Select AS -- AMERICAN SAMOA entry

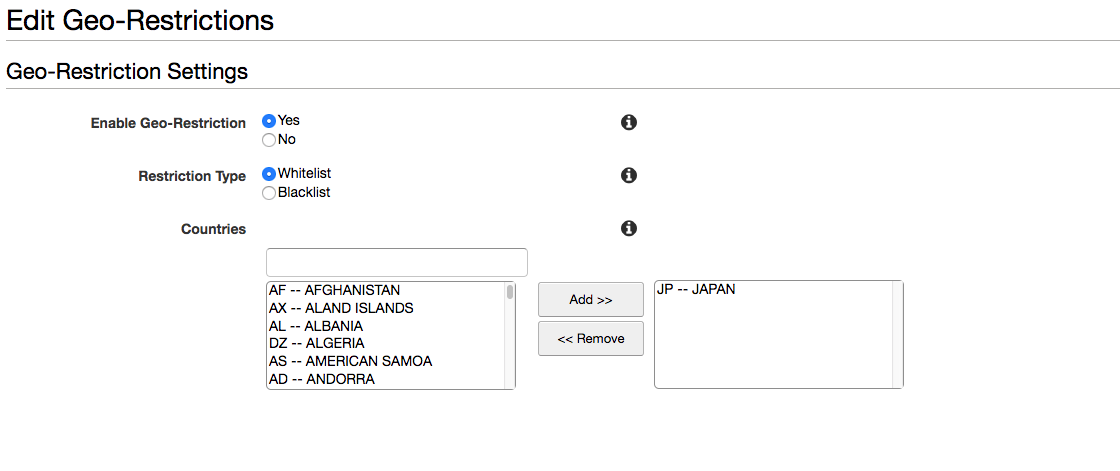(386, 361)
